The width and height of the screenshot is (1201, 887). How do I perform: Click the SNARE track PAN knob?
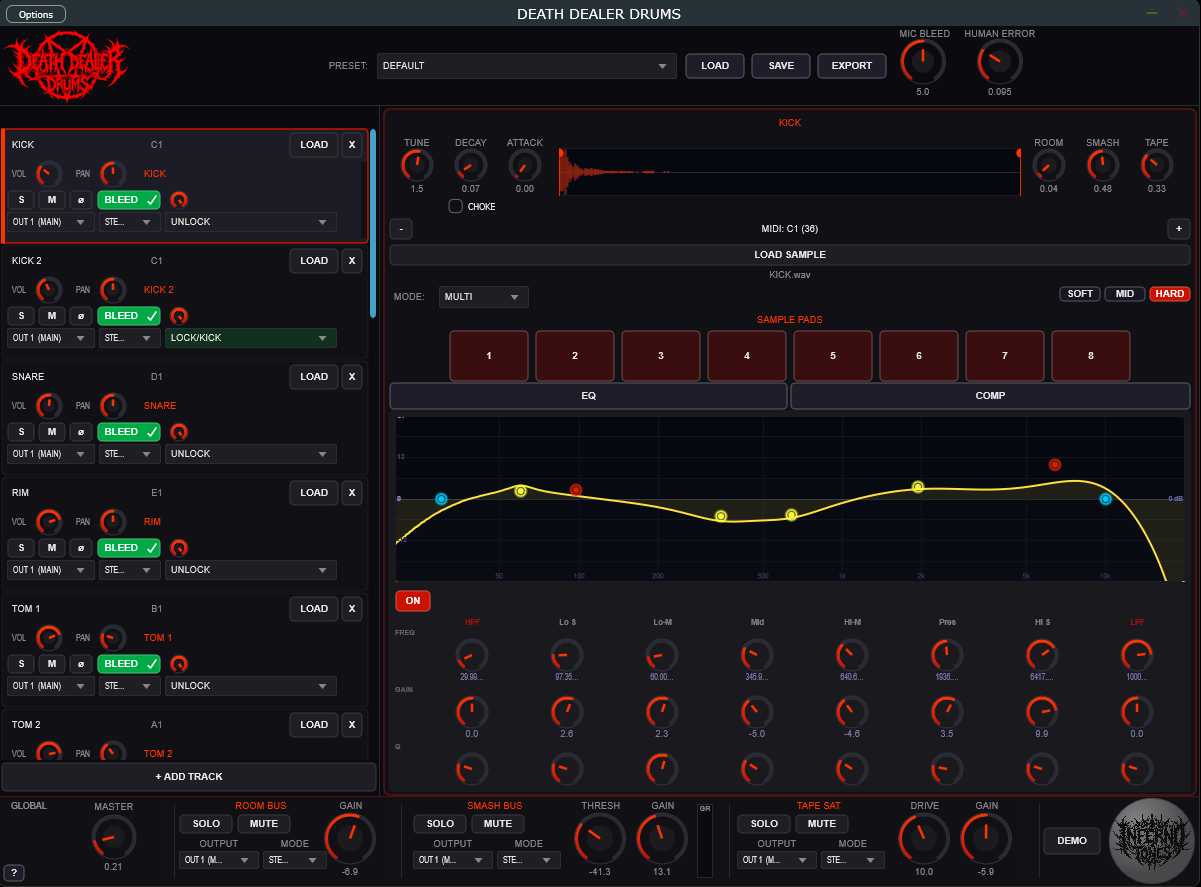pyautogui.click(x=113, y=406)
